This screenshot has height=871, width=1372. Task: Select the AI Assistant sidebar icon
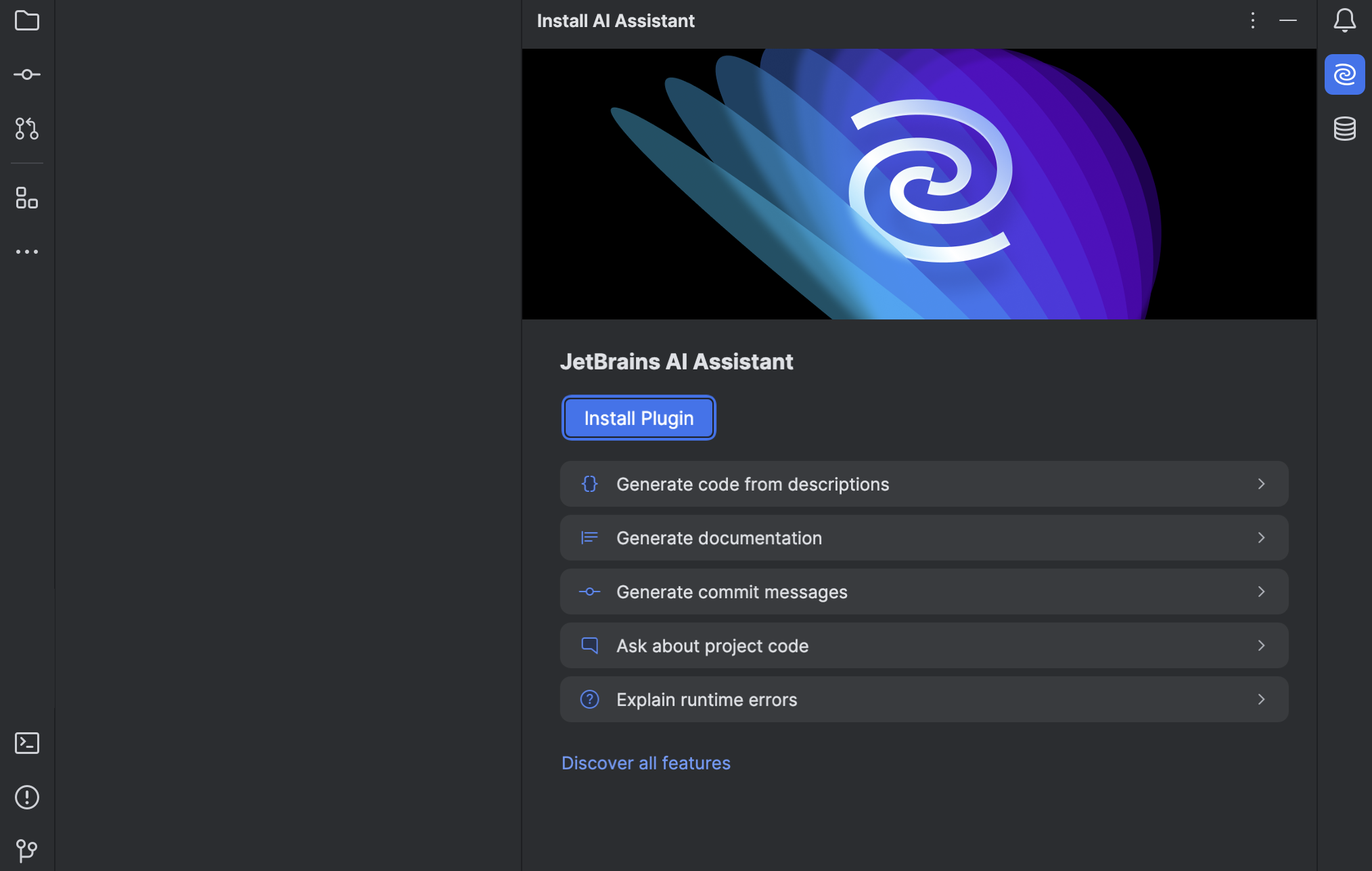click(x=1345, y=74)
